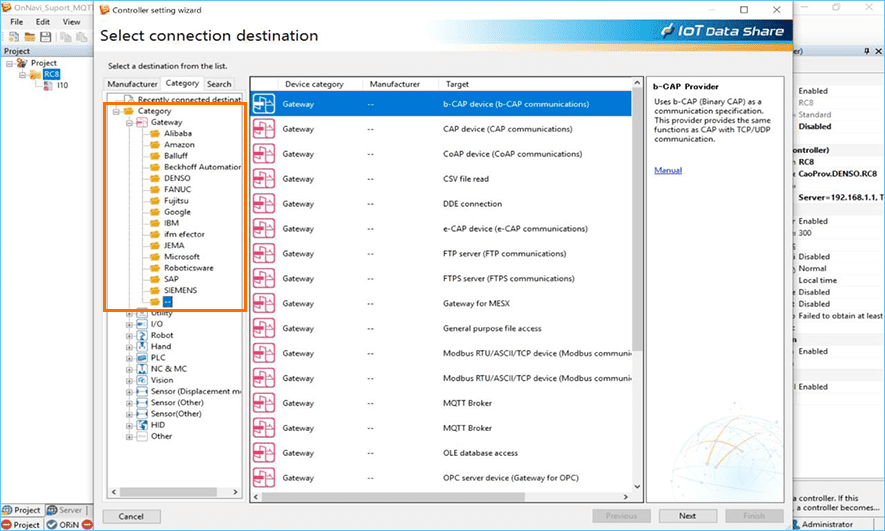885x531 pixels.
Task: Click the Gateway for MESX icon
Action: [264, 303]
